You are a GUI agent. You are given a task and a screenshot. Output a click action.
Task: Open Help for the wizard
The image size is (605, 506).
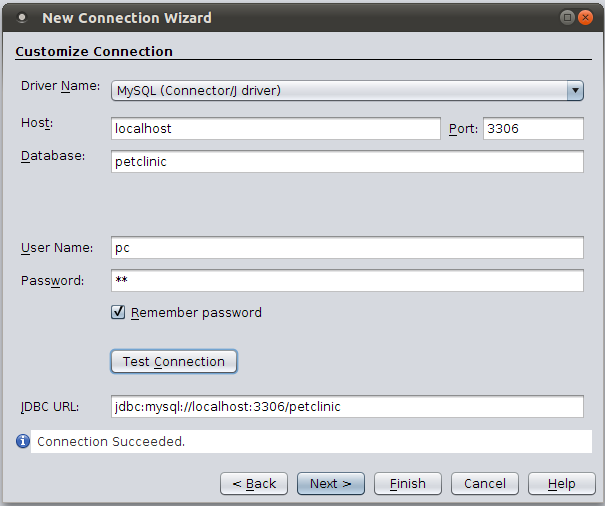[x=561, y=484]
